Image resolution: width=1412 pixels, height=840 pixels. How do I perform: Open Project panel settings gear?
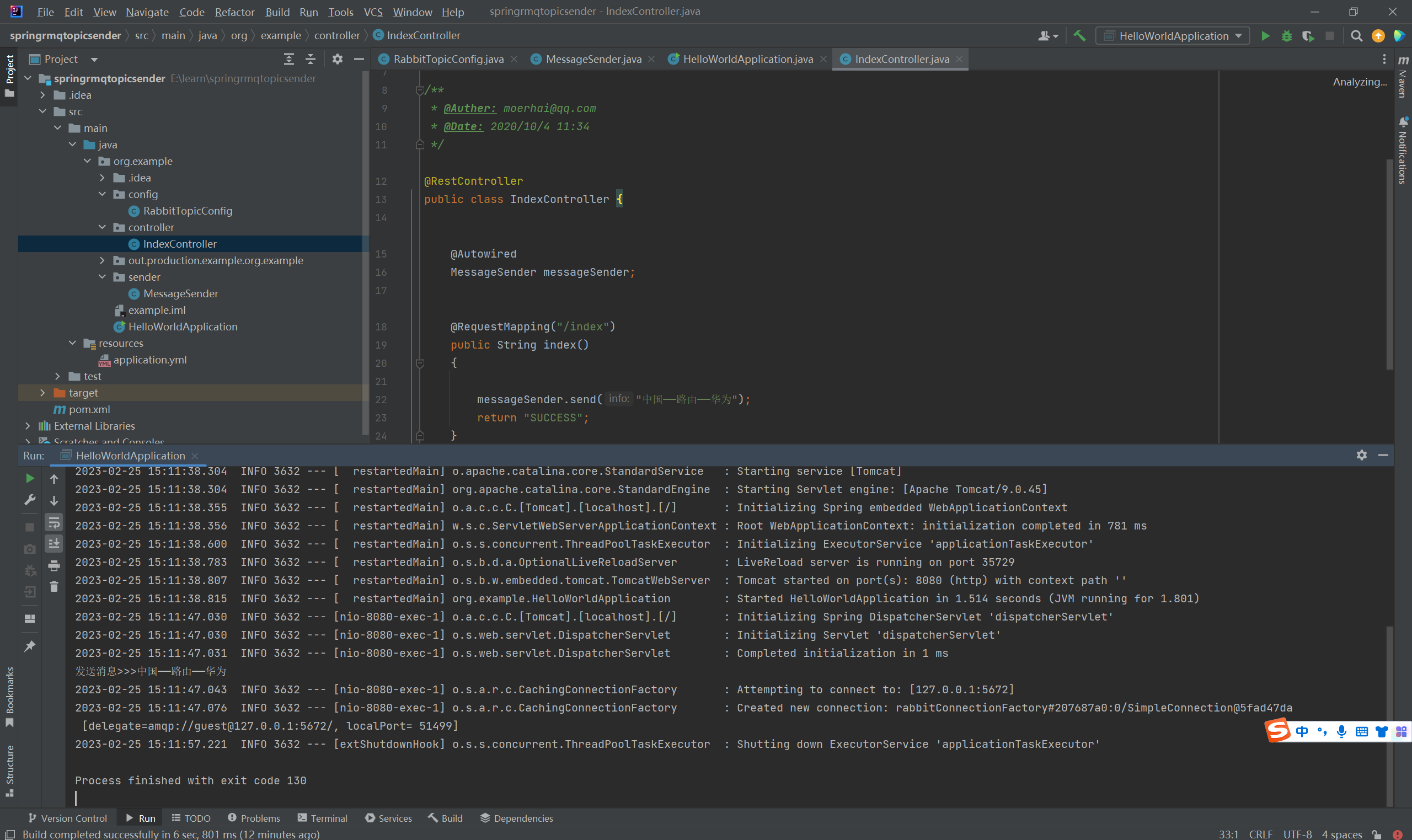tap(338, 59)
